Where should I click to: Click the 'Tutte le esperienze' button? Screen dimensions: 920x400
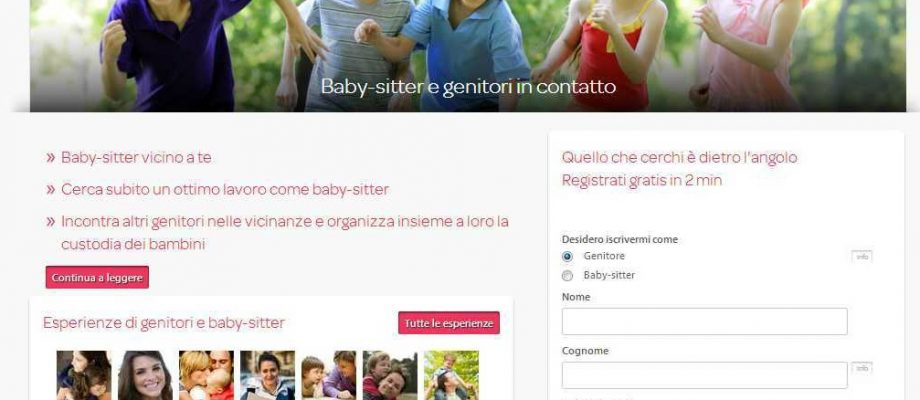(x=449, y=323)
